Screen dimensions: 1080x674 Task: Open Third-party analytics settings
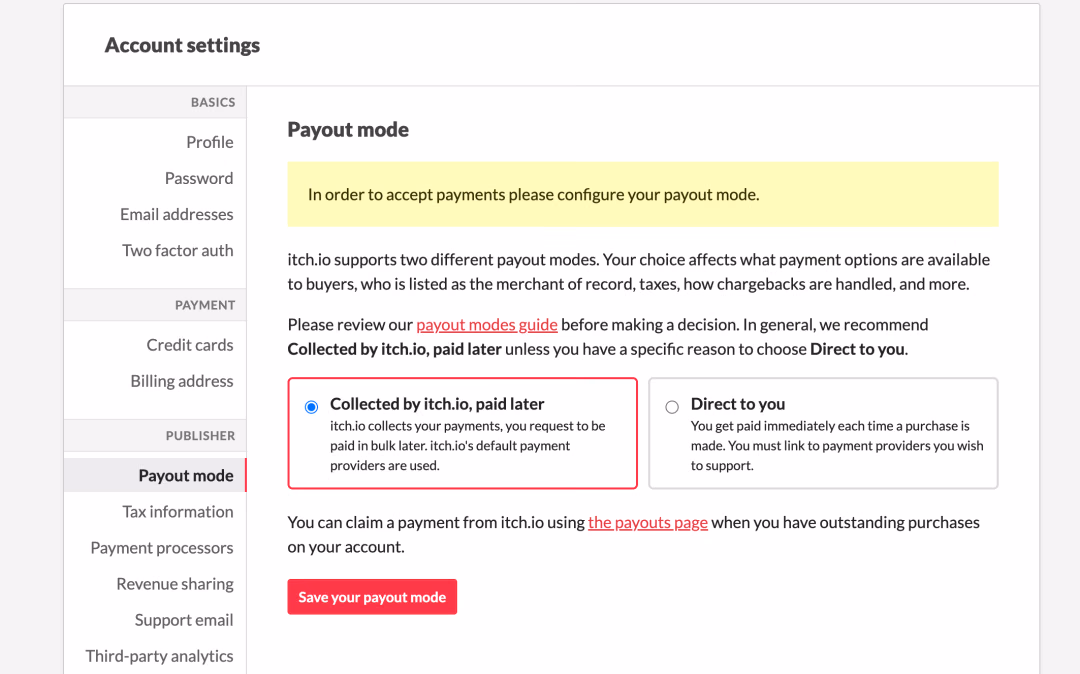tap(159, 655)
